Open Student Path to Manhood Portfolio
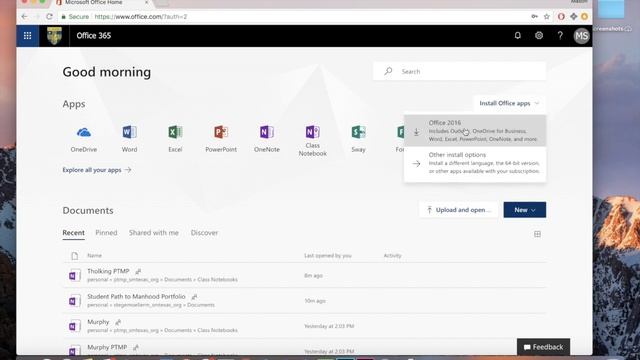The image size is (640, 360). click(136, 296)
